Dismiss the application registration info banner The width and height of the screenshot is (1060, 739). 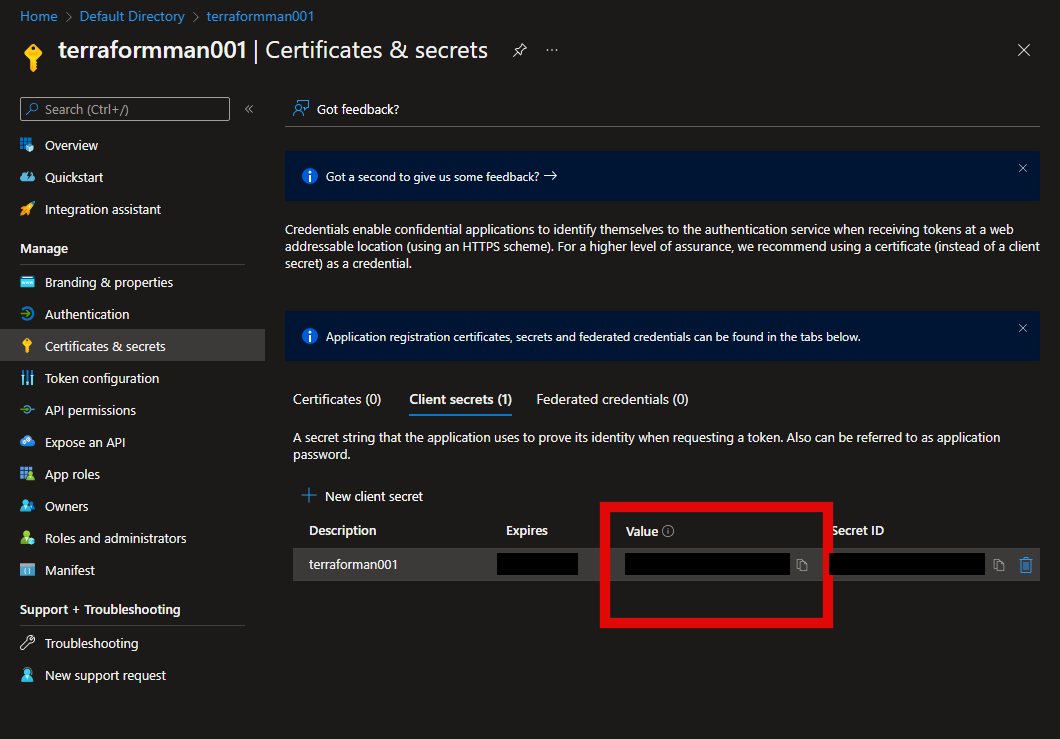click(1023, 329)
